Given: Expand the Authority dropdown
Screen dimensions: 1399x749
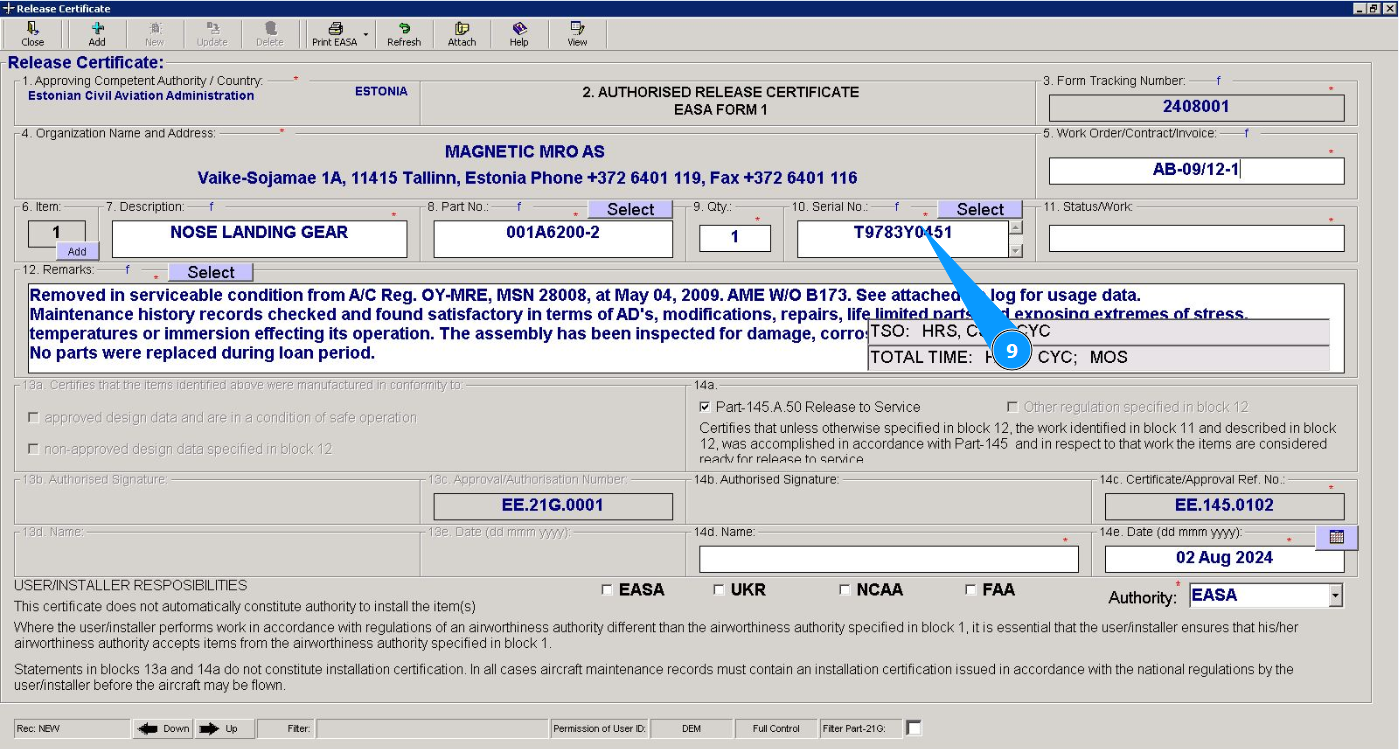Looking at the screenshot, I should [x=1335, y=596].
